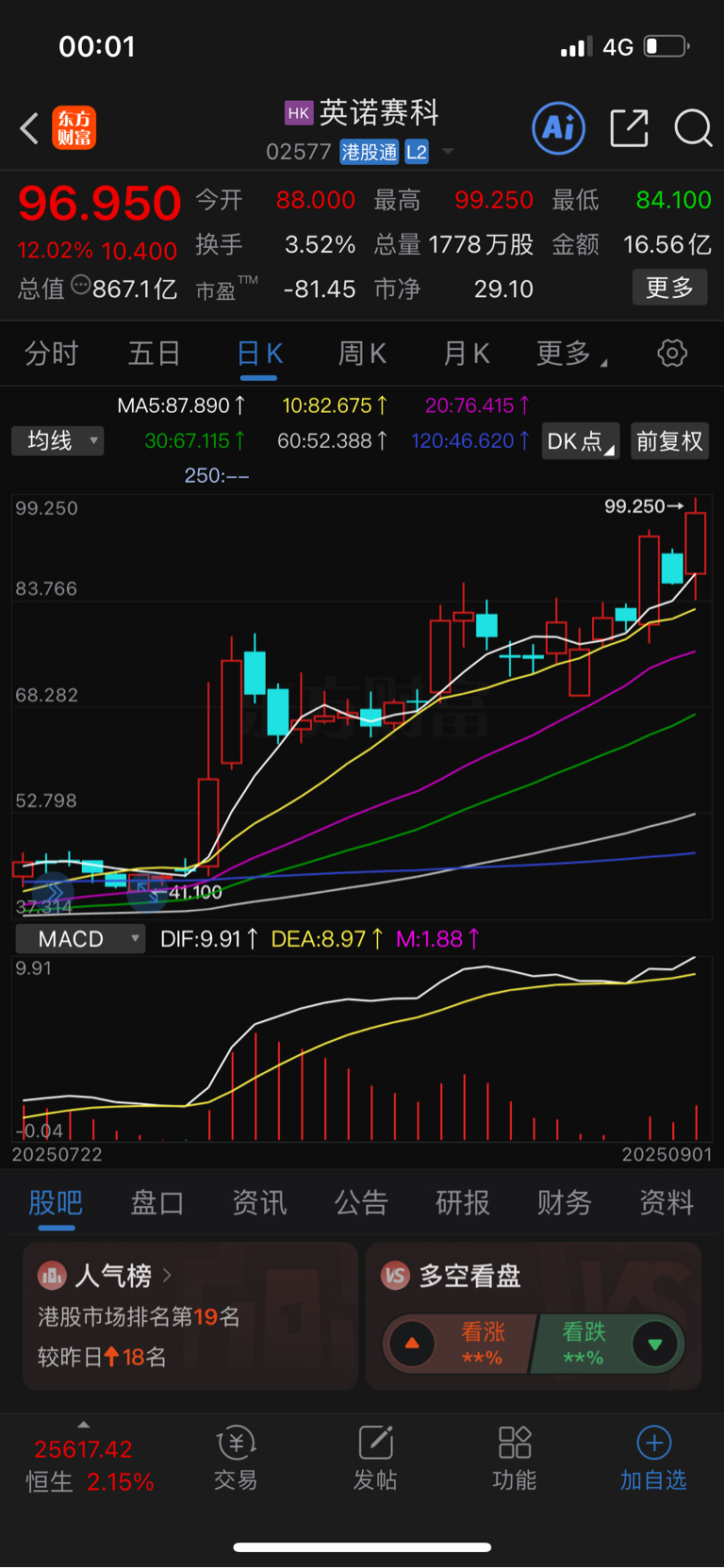Open the 资讯 tab

click(x=259, y=1203)
